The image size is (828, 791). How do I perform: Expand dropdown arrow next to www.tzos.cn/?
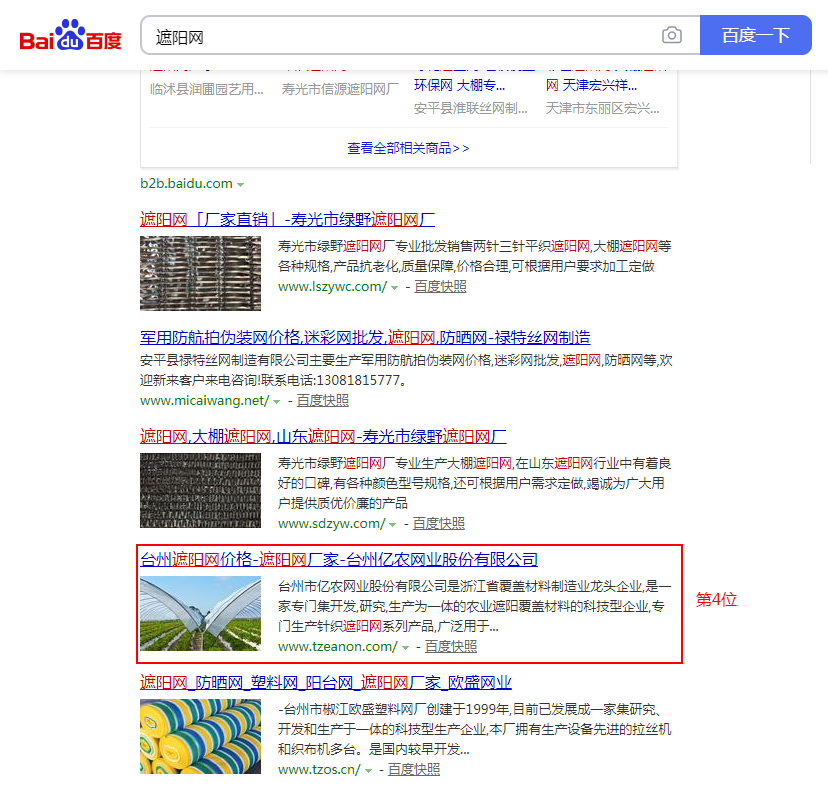(x=369, y=771)
